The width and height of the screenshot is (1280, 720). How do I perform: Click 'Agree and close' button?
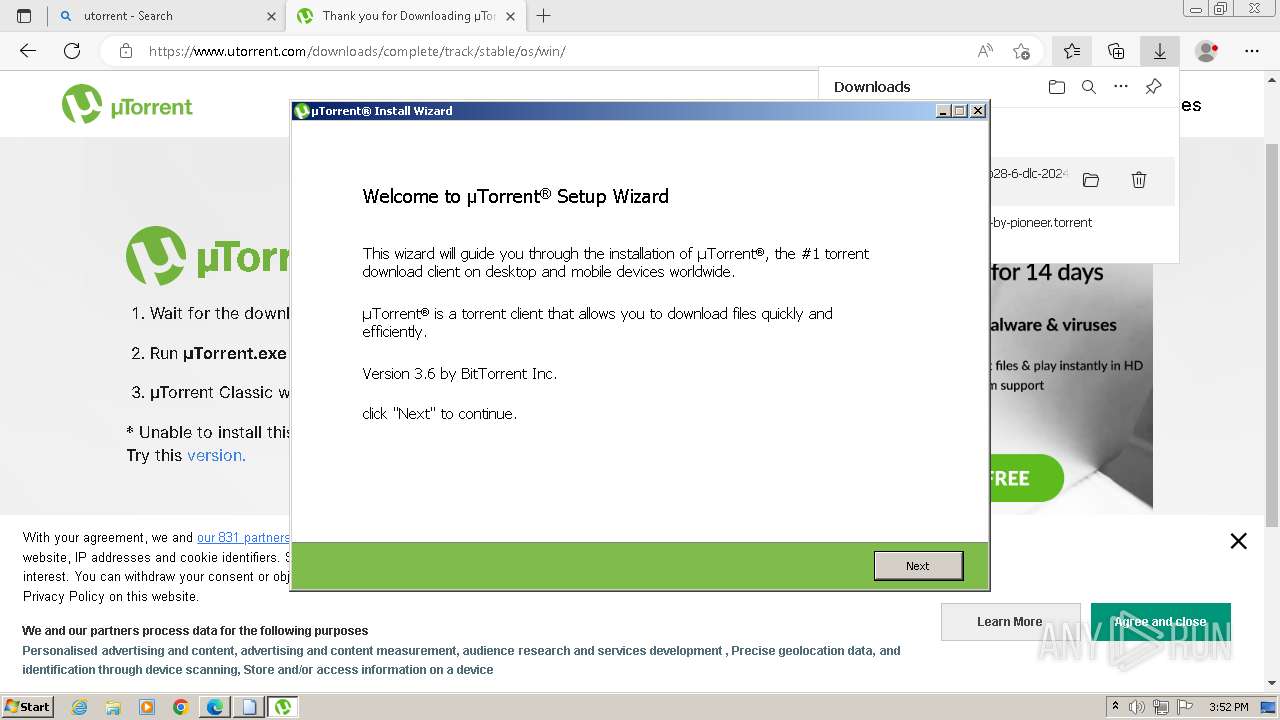(x=1160, y=621)
